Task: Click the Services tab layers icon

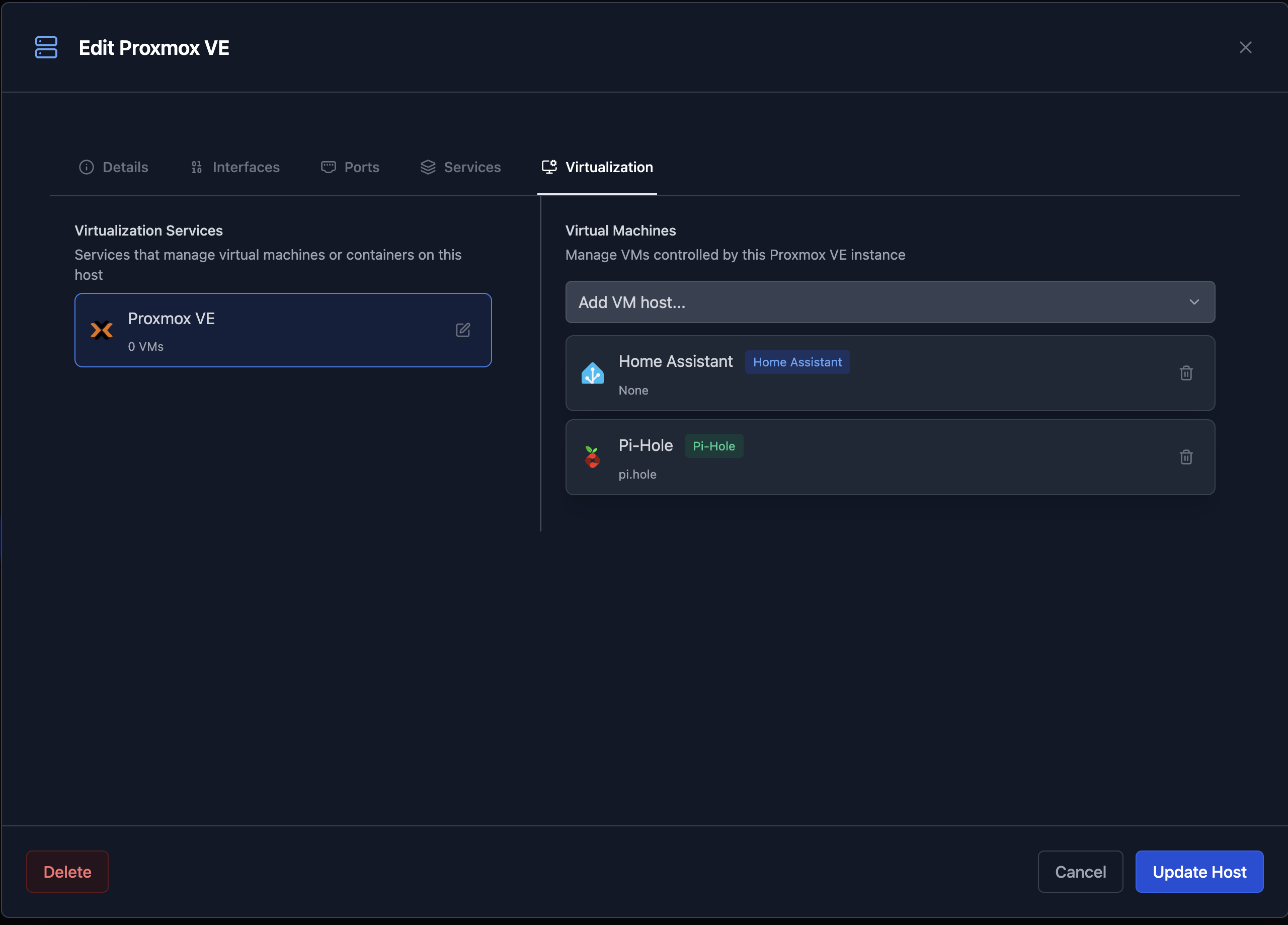Action: pyautogui.click(x=428, y=167)
